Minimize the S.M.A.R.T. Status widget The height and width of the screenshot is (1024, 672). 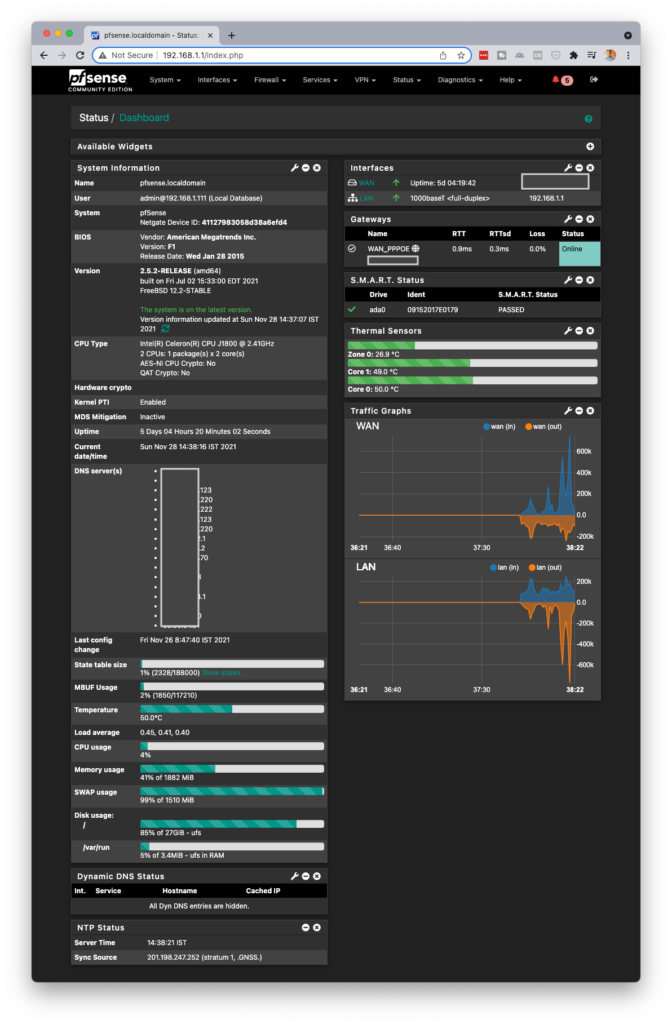[x=579, y=280]
